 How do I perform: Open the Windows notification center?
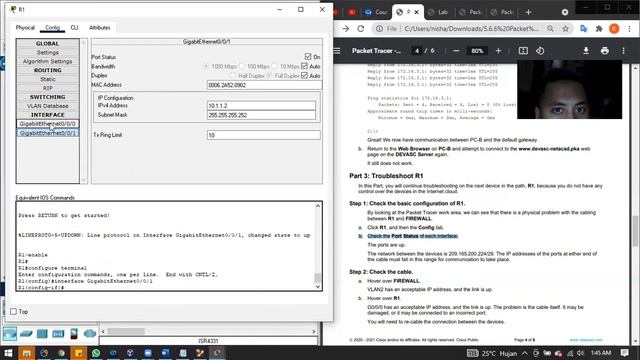(624, 353)
